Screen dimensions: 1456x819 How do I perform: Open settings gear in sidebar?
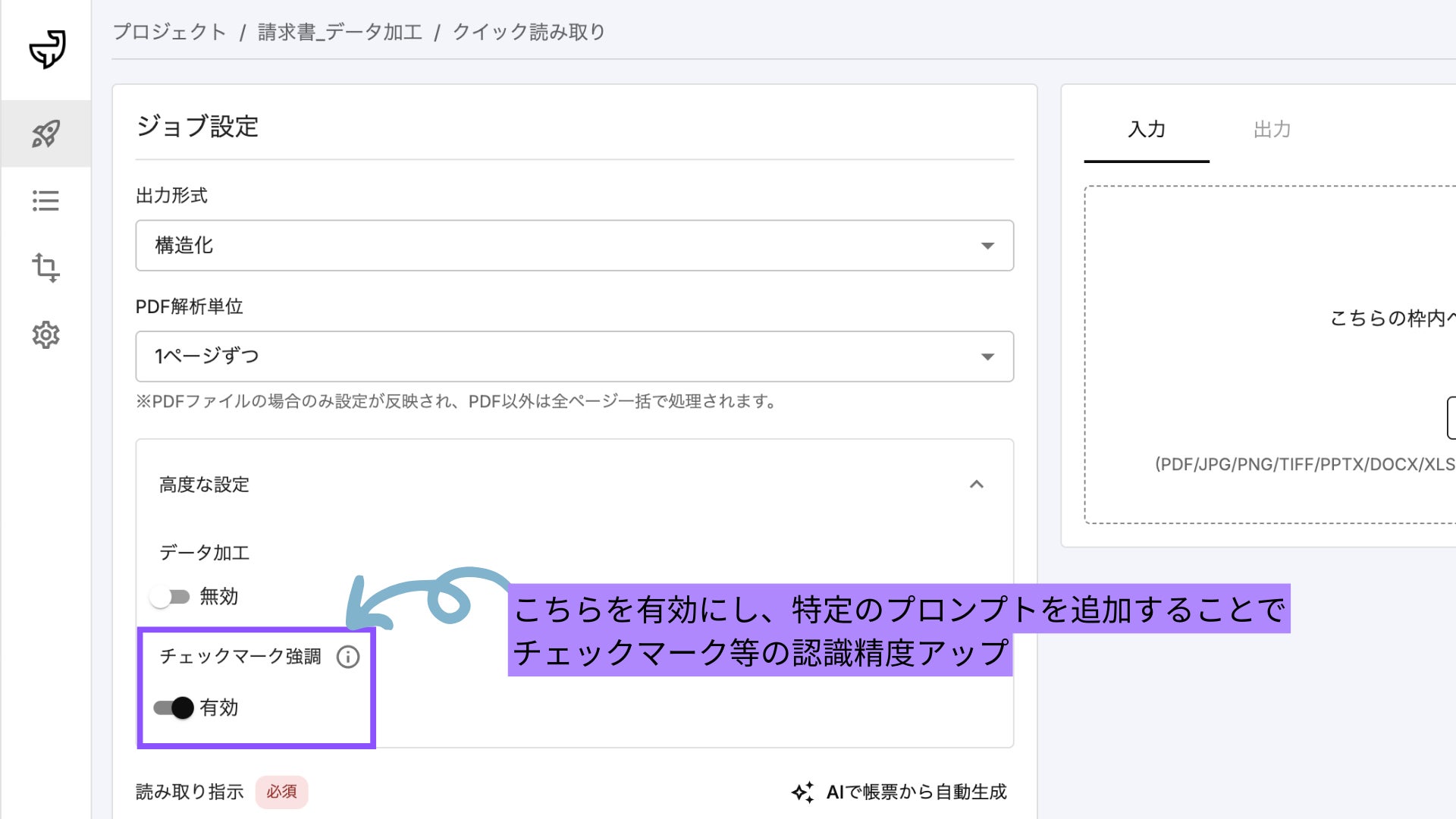pyautogui.click(x=45, y=334)
